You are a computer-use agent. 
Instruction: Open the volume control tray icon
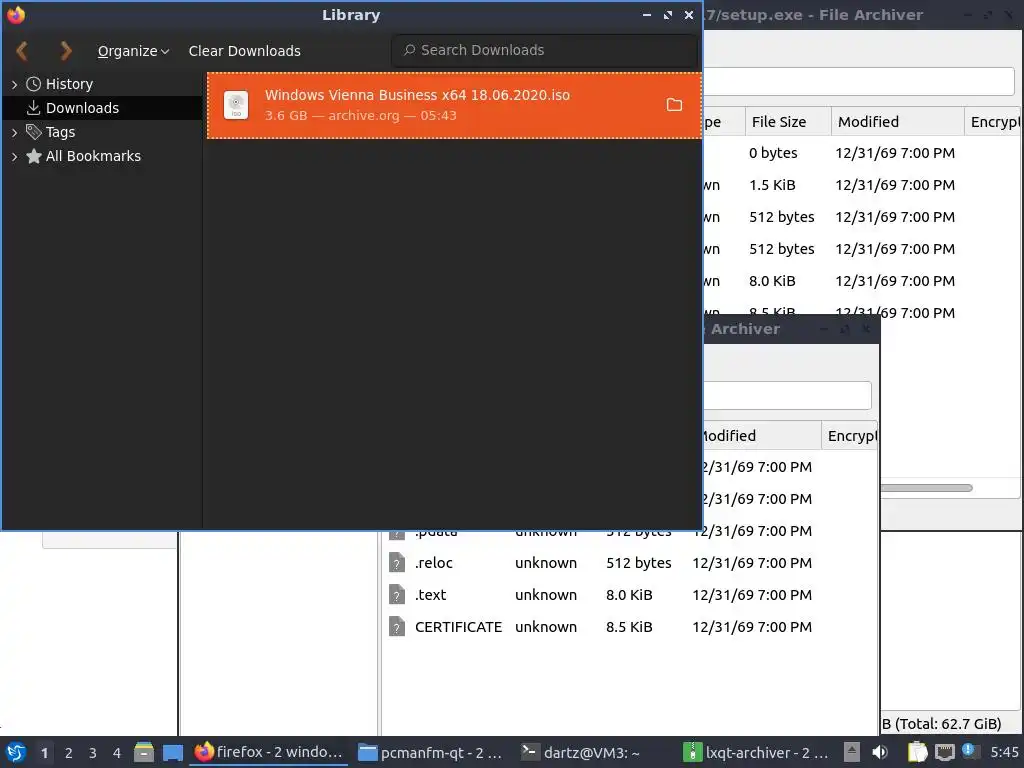point(880,752)
